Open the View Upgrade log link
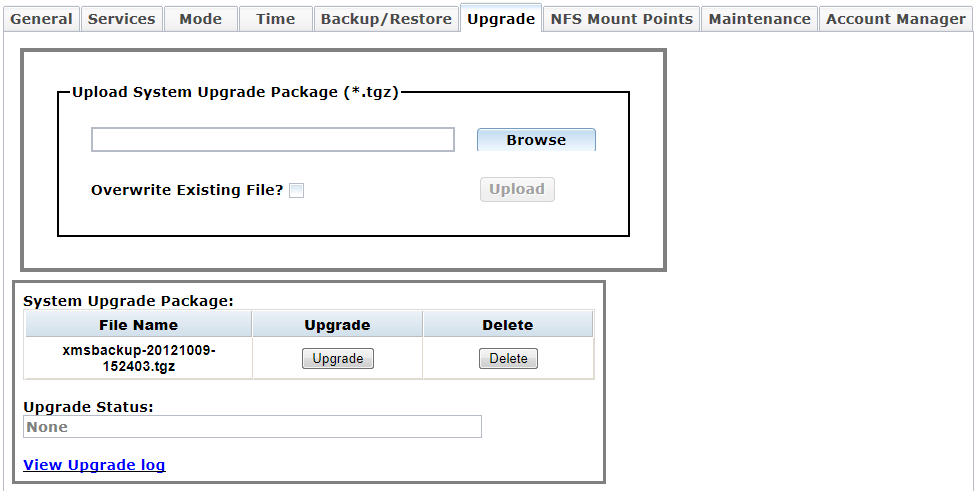The image size is (977, 491). click(x=94, y=465)
